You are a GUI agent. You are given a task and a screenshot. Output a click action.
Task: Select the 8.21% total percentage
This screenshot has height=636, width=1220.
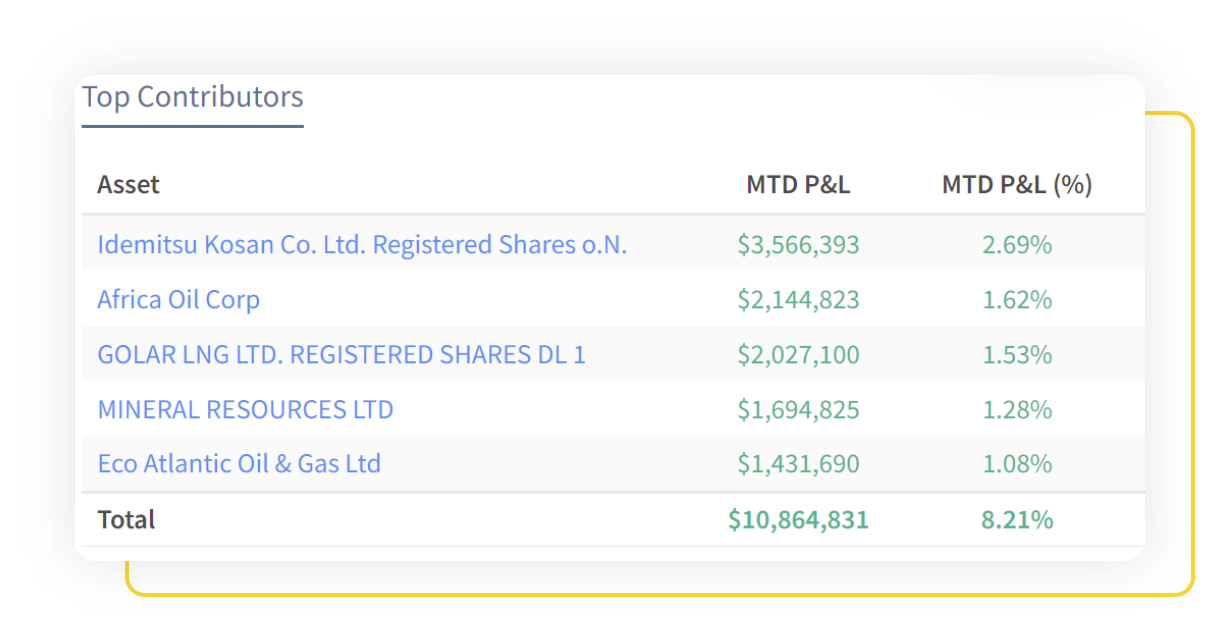(1017, 520)
